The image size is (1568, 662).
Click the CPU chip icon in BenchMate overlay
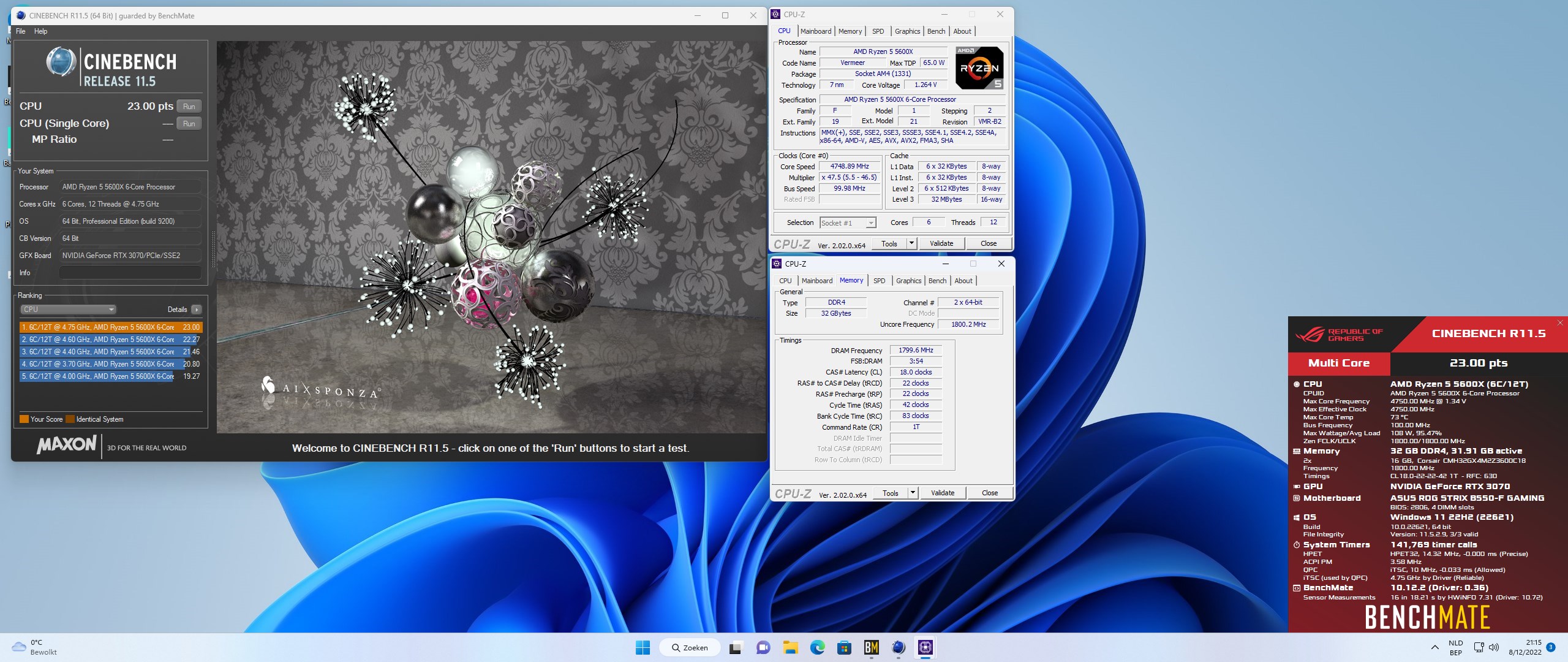1296,384
